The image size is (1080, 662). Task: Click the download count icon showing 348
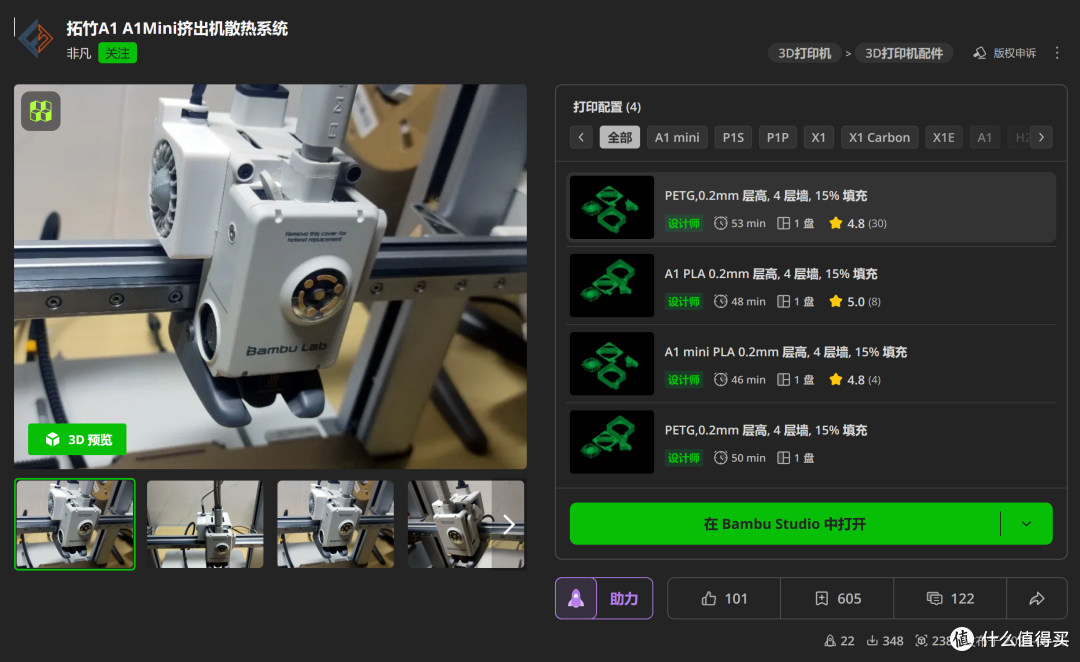point(872,641)
